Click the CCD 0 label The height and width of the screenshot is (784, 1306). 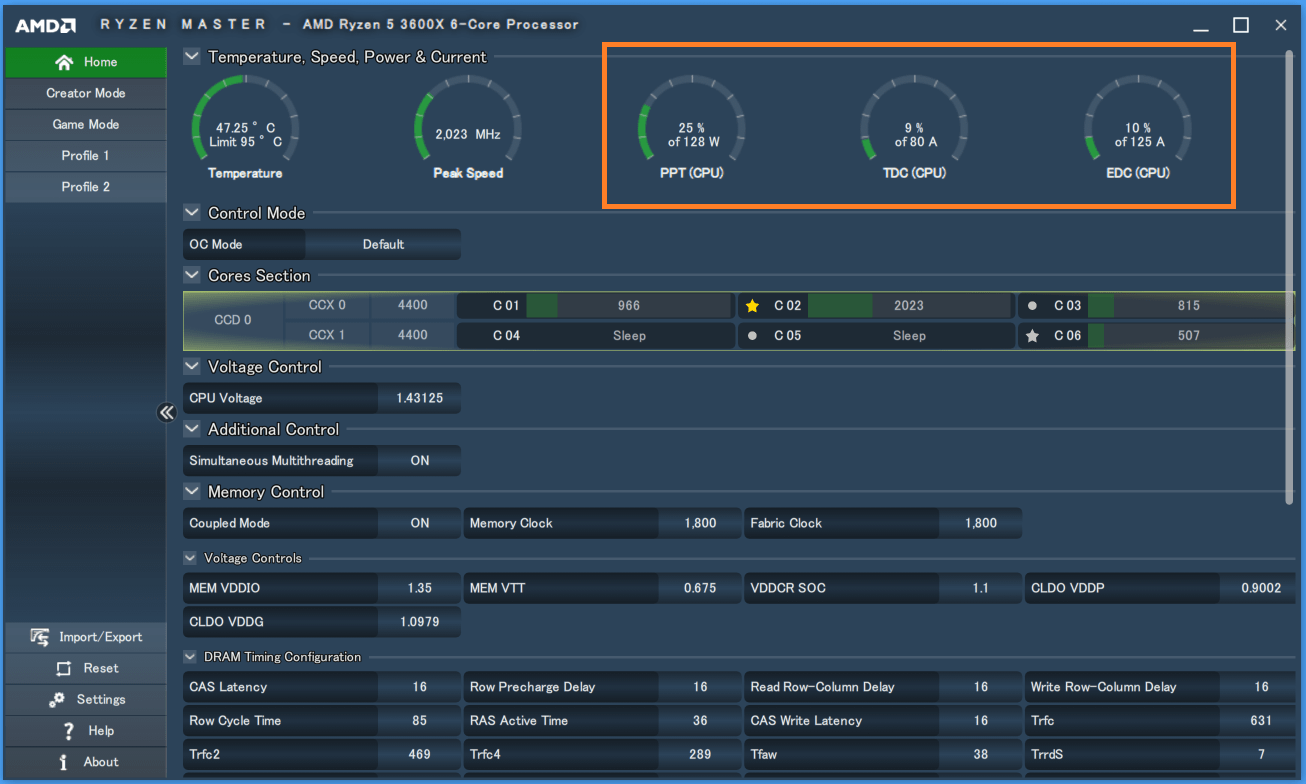234,320
